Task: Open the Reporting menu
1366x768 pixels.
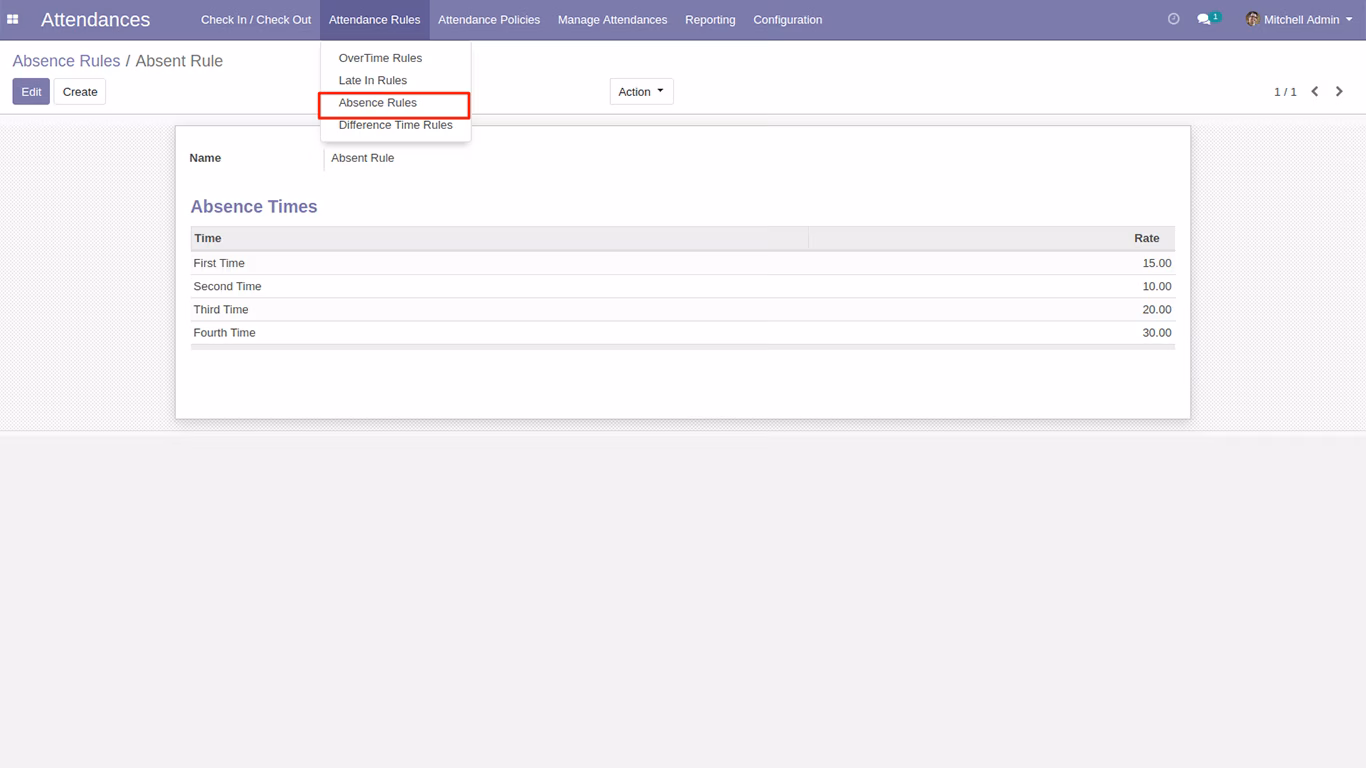Action: pos(710,20)
